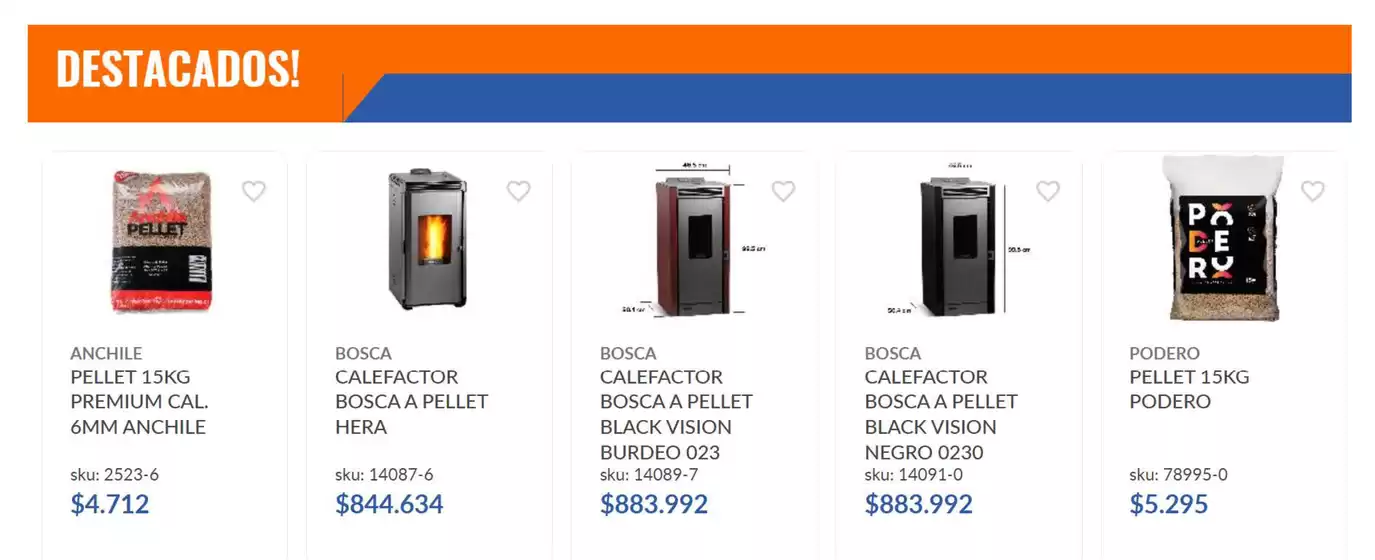Viewport: 1375px width, 560px height.
Task: Click the ANCHILE brand label
Action: 106,353
